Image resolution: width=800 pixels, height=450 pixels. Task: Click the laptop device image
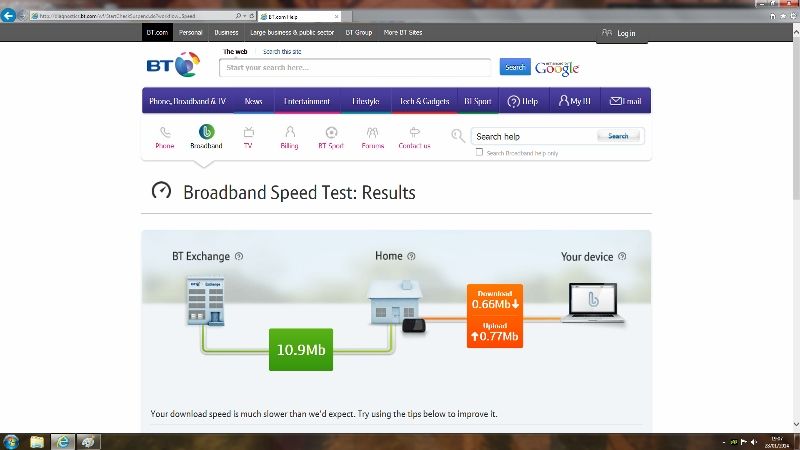click(593, 303)
